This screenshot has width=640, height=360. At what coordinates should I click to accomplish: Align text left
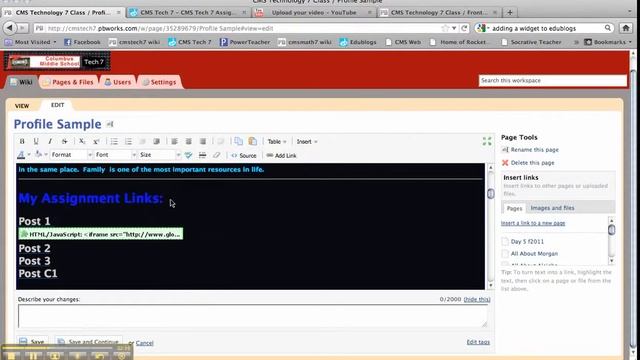pyautogui.click(x=174, y=141)
